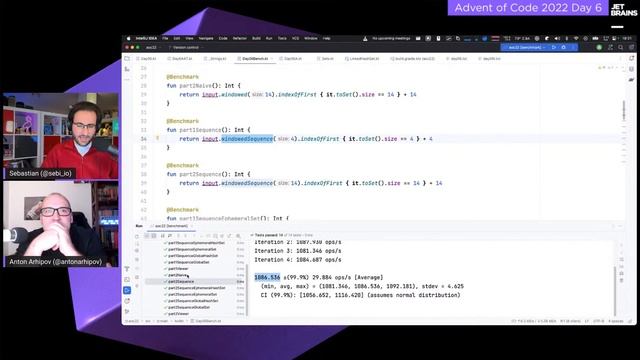Click the UTF-8 encoding status entry
640x360 pixels.
[x=598, y=321]
